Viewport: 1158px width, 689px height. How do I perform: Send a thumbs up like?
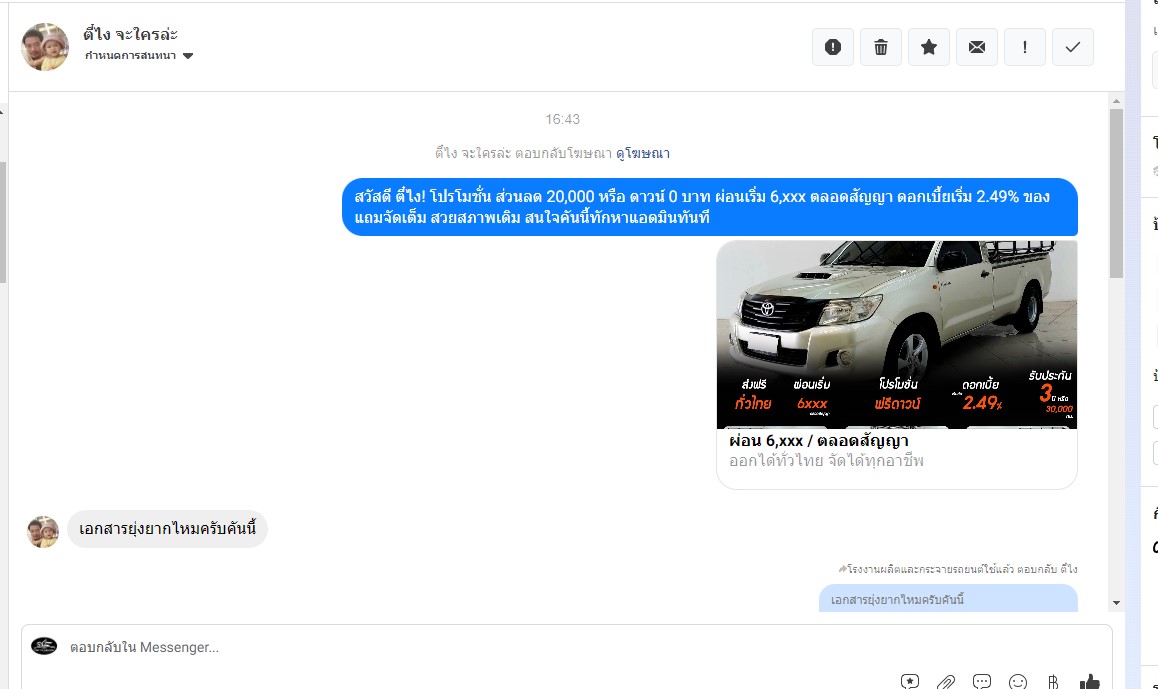click(1090, 682)
